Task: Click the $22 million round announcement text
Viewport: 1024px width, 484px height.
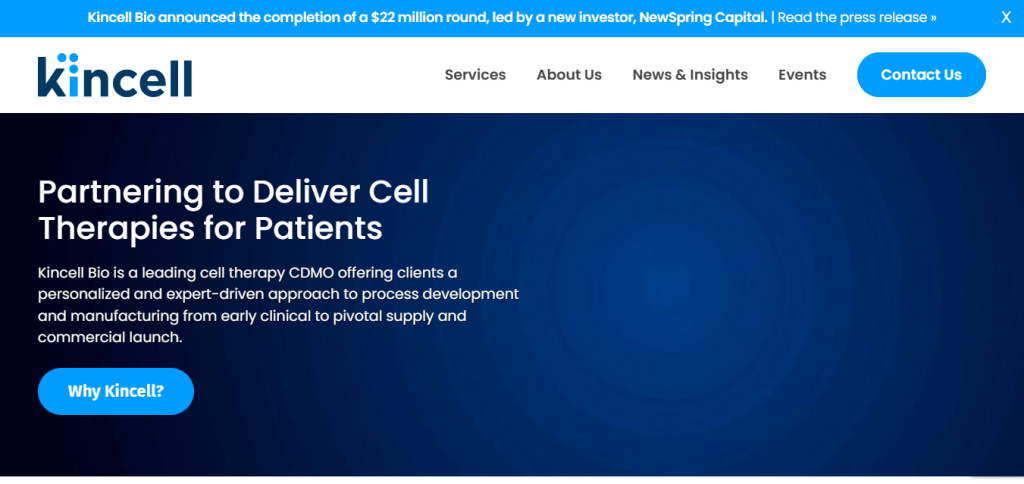Action: [x=428, y=18]
